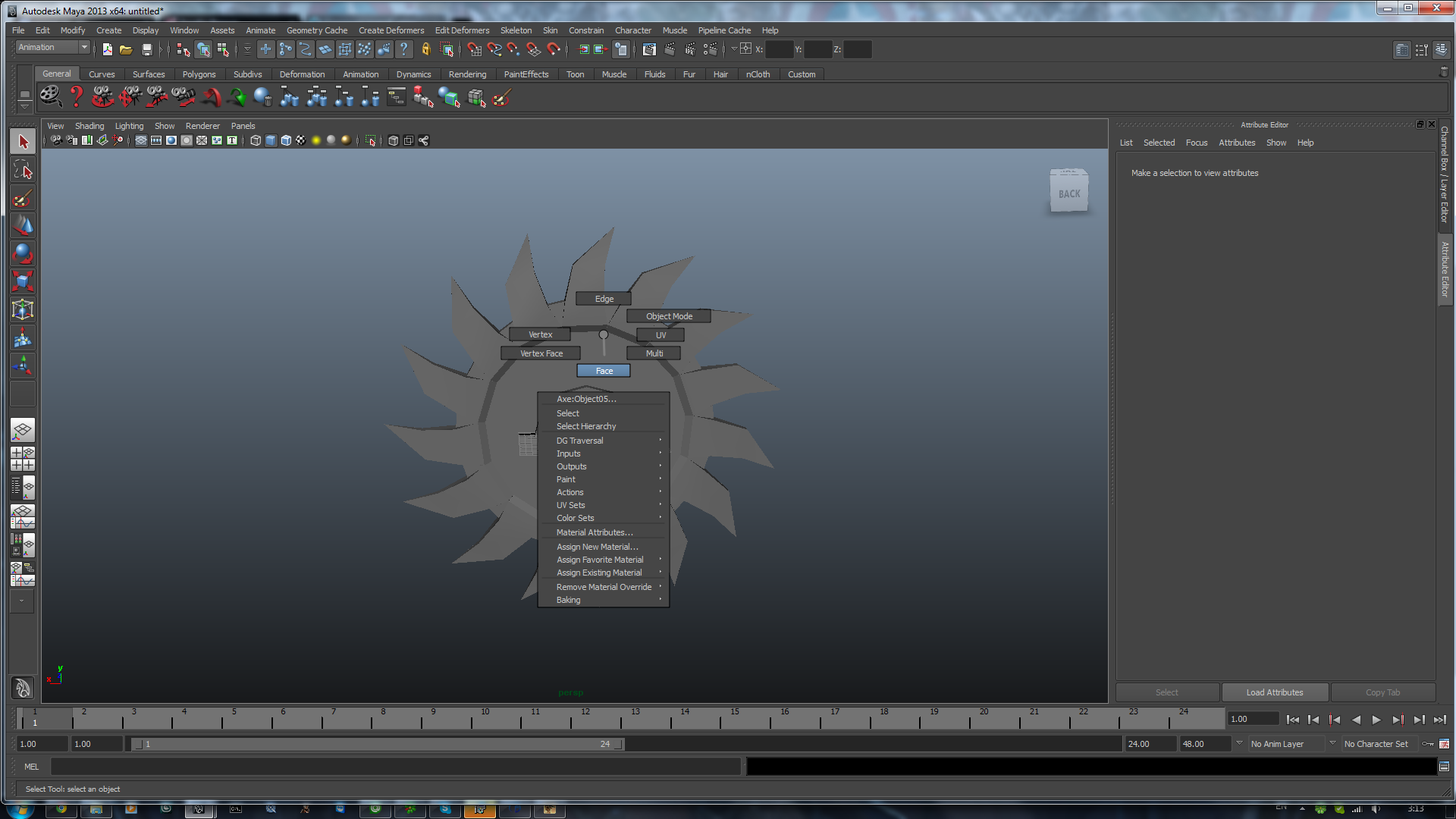Activate the Move tool (cone icon)

pos(23,225)
